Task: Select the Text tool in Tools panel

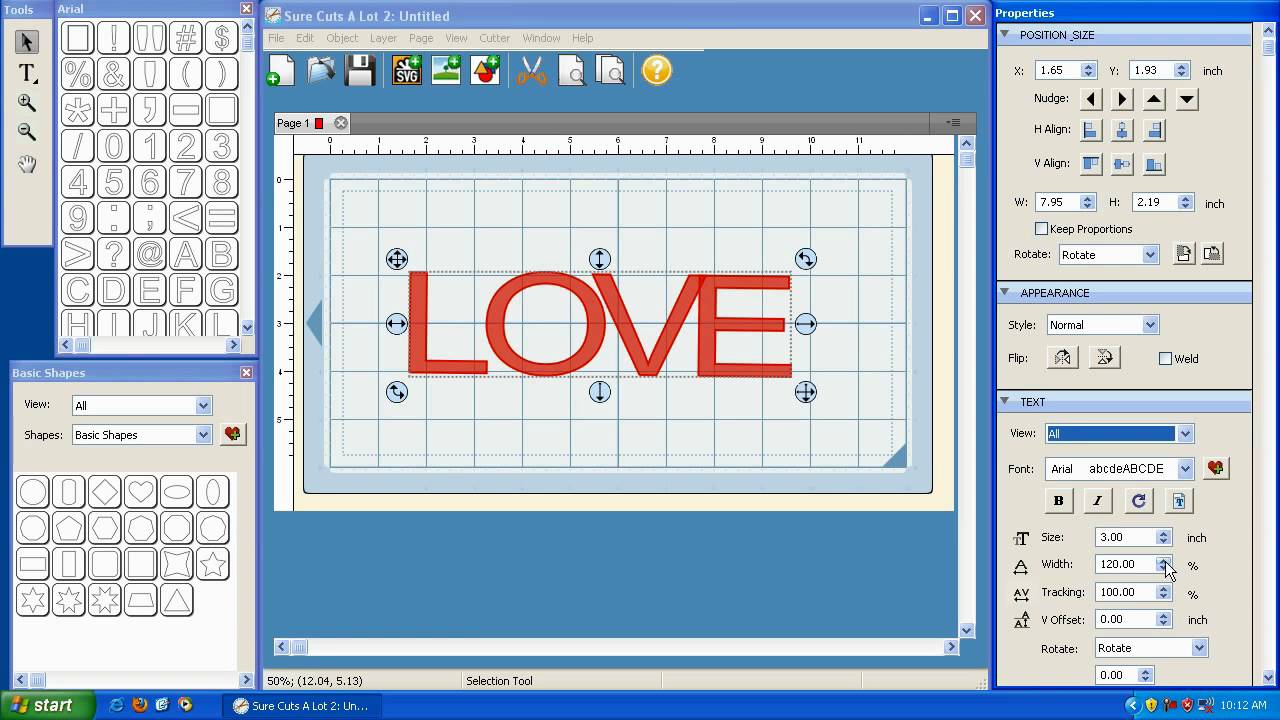Action: coord(27,72)
